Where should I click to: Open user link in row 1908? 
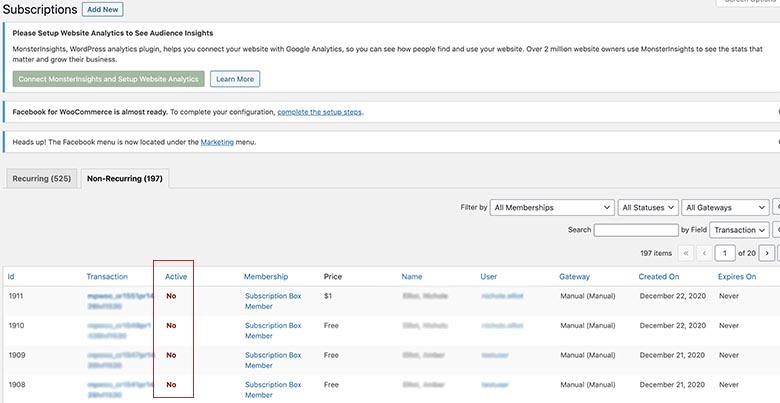click(493, 385)
